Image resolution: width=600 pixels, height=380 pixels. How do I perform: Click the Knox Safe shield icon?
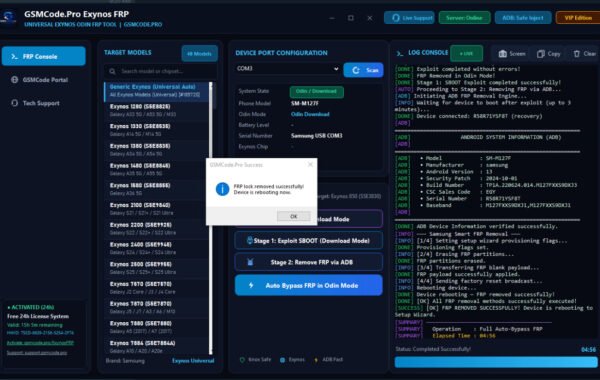pyautogui.click(x=242, y=360)
